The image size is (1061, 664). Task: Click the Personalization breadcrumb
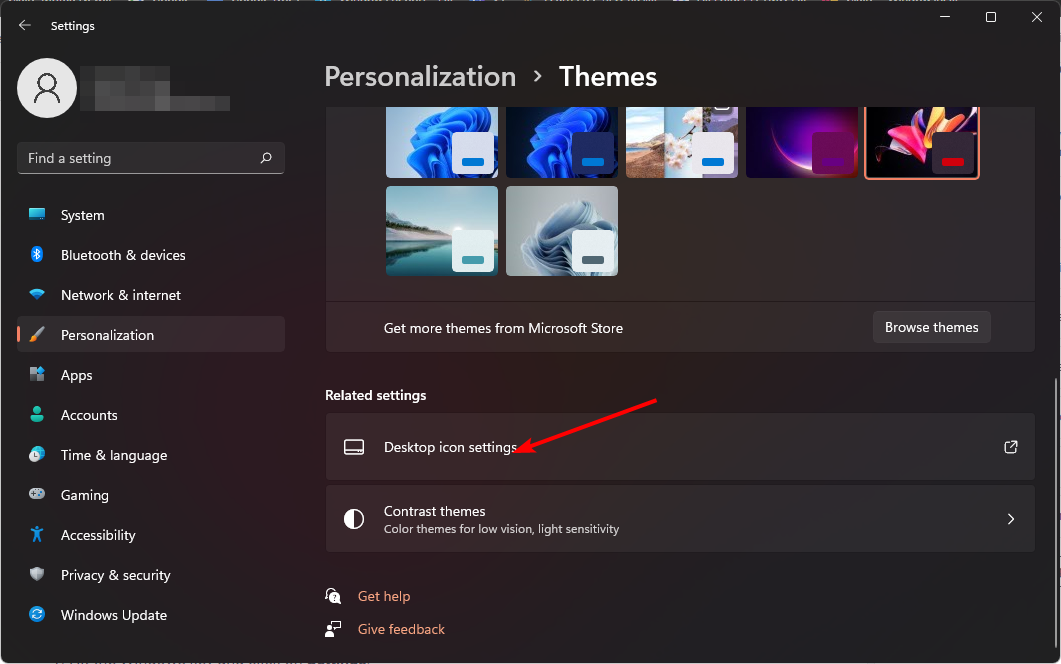pos(420,76)
